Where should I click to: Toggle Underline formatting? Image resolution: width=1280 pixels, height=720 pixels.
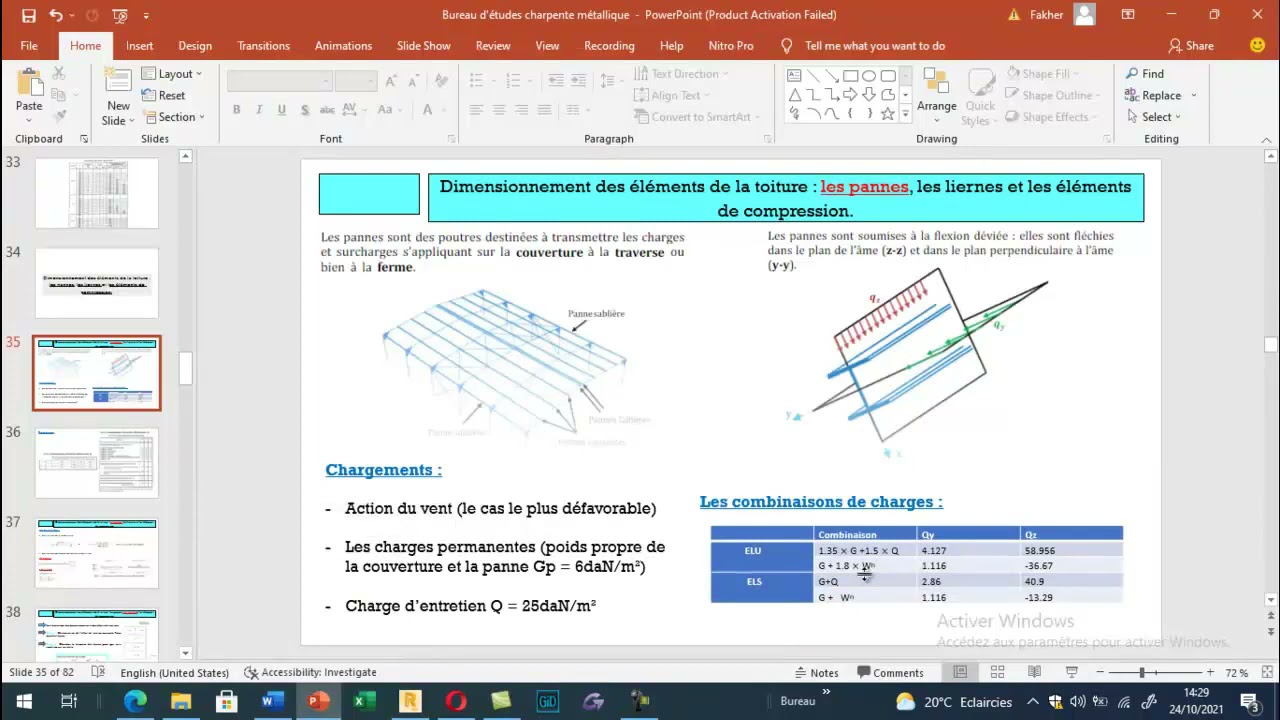click(x=281, y=110)
